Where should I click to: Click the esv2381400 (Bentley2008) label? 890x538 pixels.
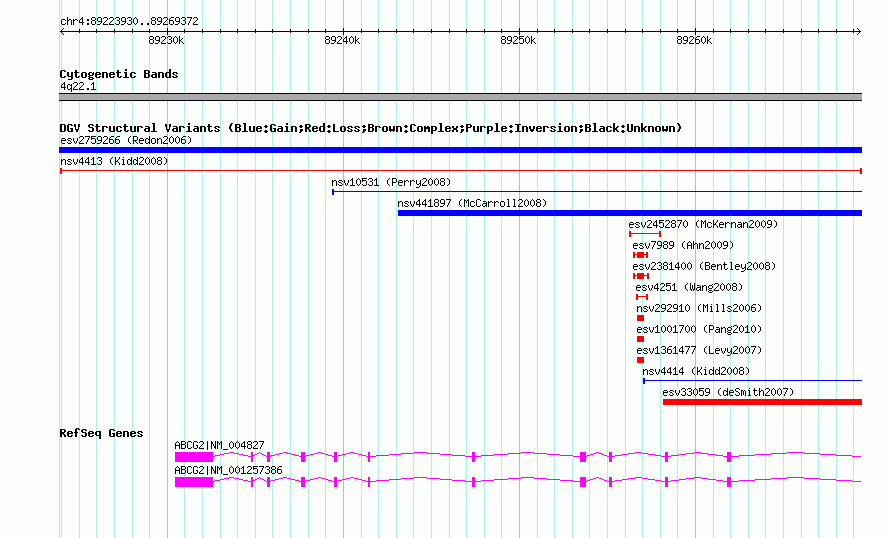[704, 266]
